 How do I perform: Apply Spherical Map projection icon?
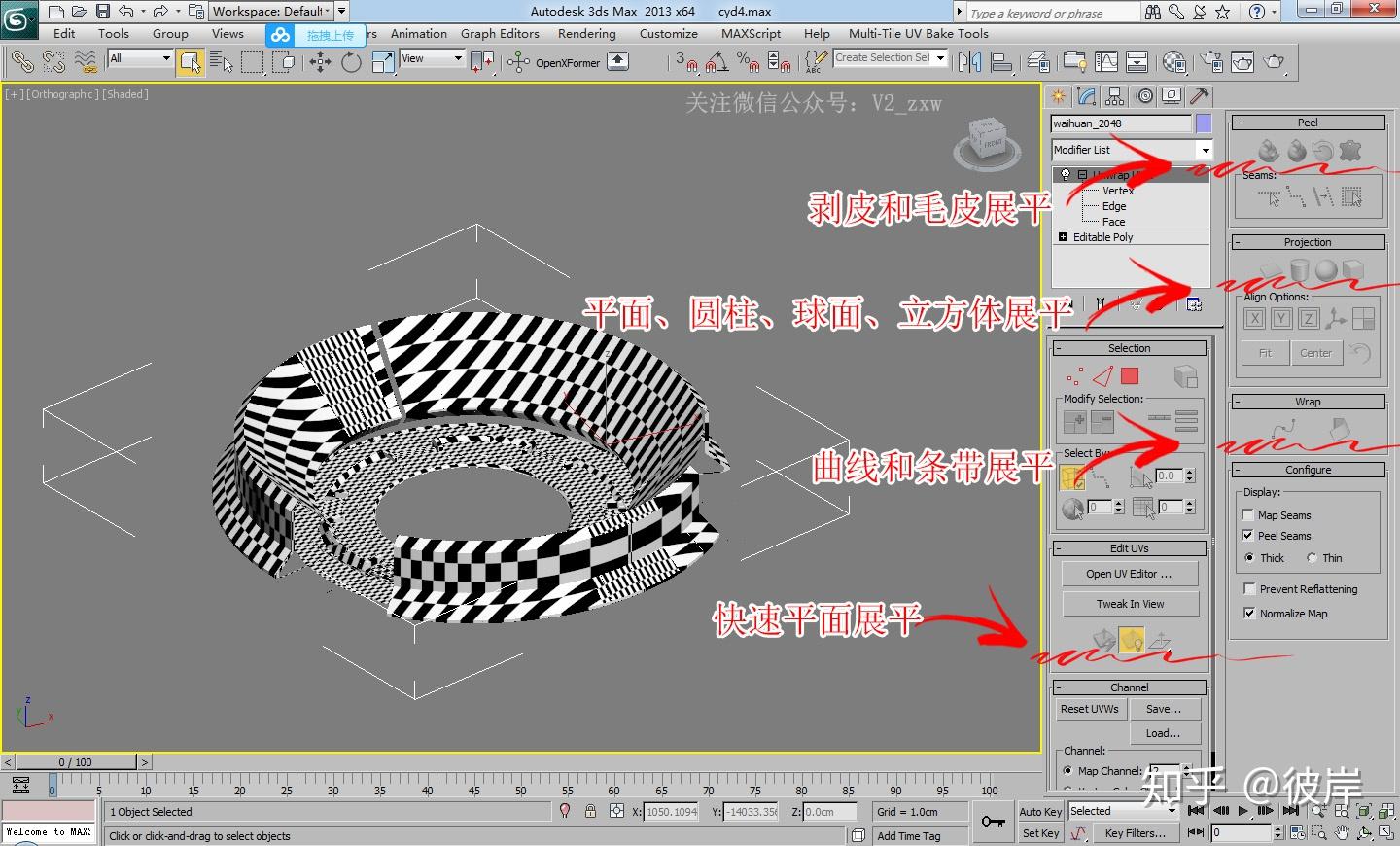[x=1326, y=269]
